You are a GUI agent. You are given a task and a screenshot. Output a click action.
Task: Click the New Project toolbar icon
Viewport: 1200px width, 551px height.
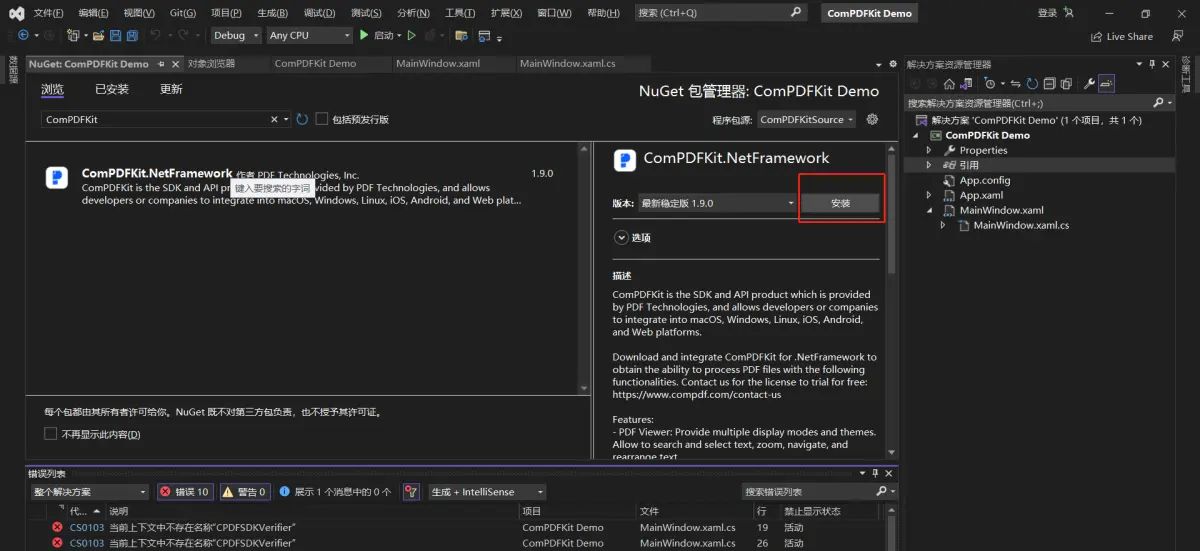pos(74,35)
